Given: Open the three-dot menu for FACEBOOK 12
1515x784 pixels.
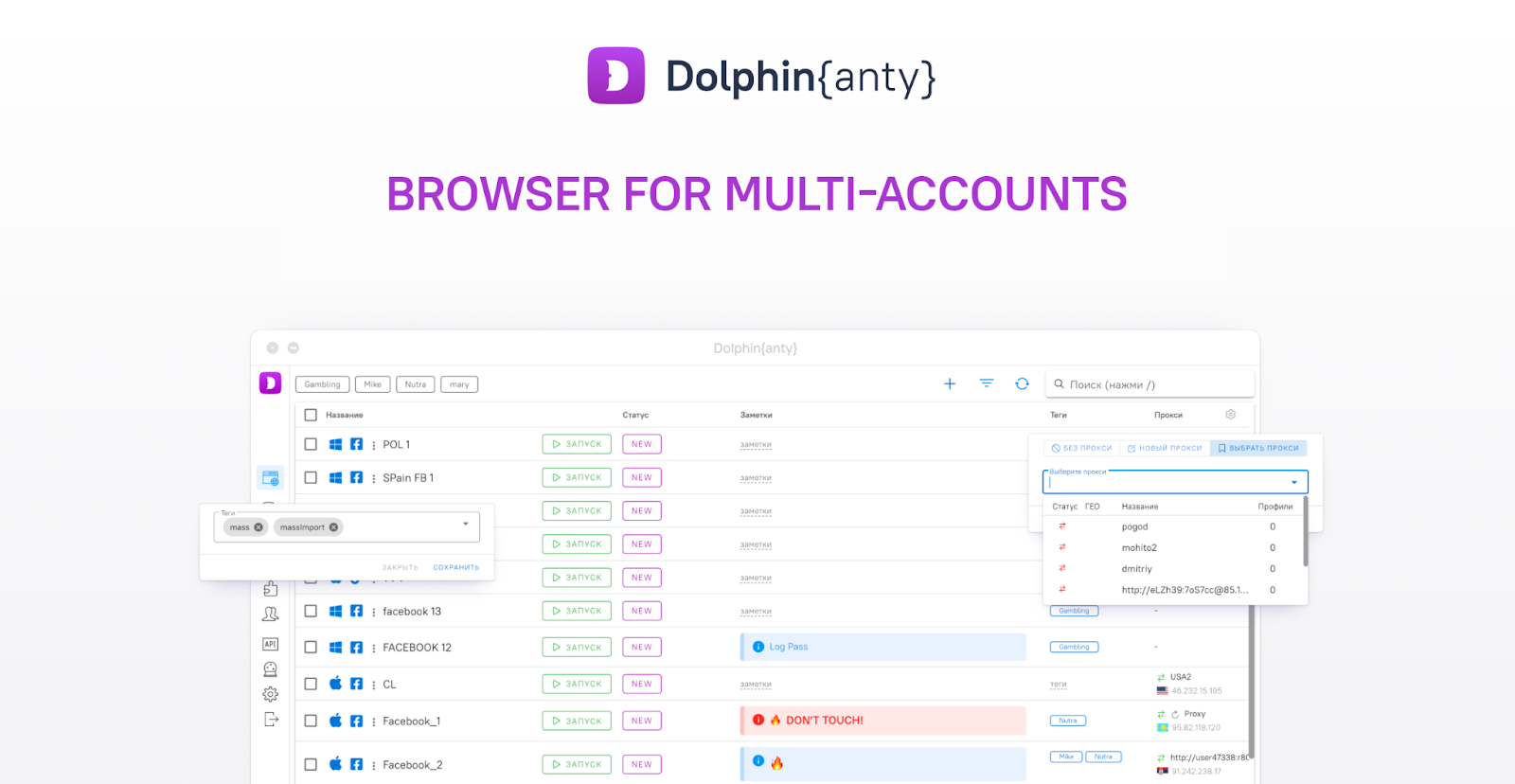Looking at the screenshot, I should point(374,648).
